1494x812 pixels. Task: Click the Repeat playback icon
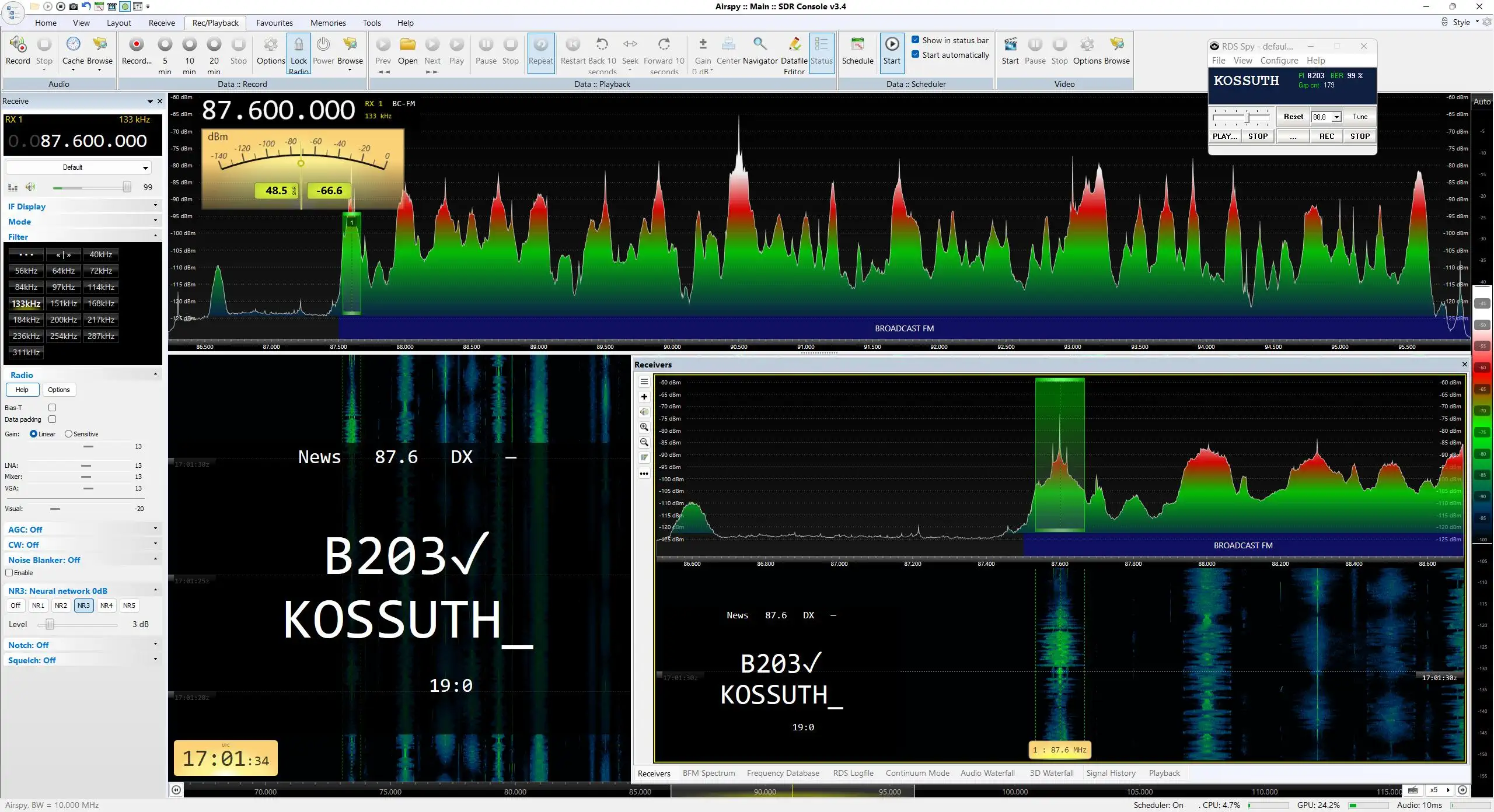click(x=540, y=44)
